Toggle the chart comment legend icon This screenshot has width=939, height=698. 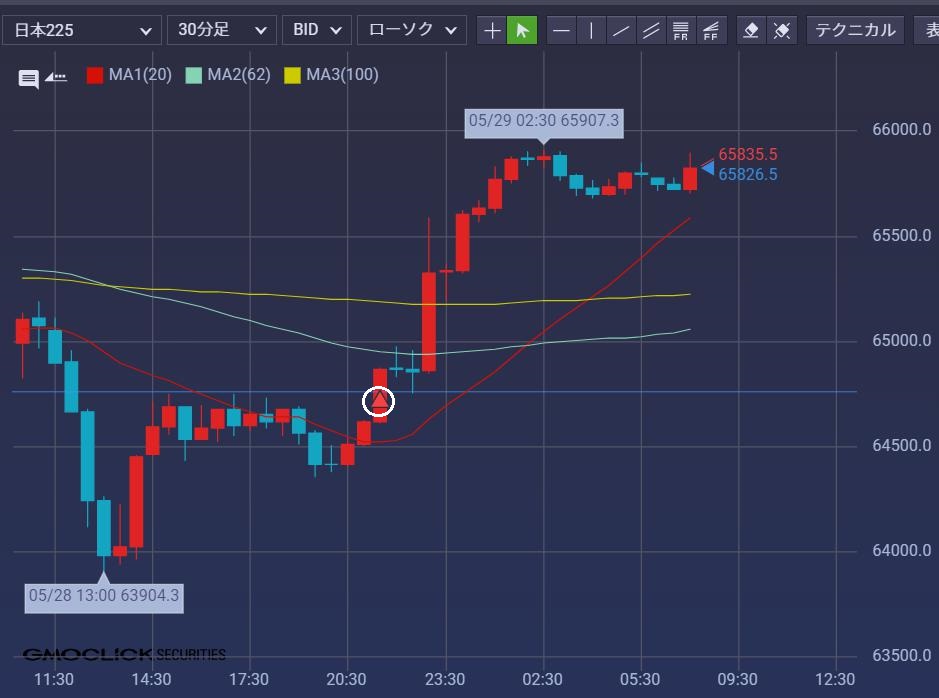[29, 78]
